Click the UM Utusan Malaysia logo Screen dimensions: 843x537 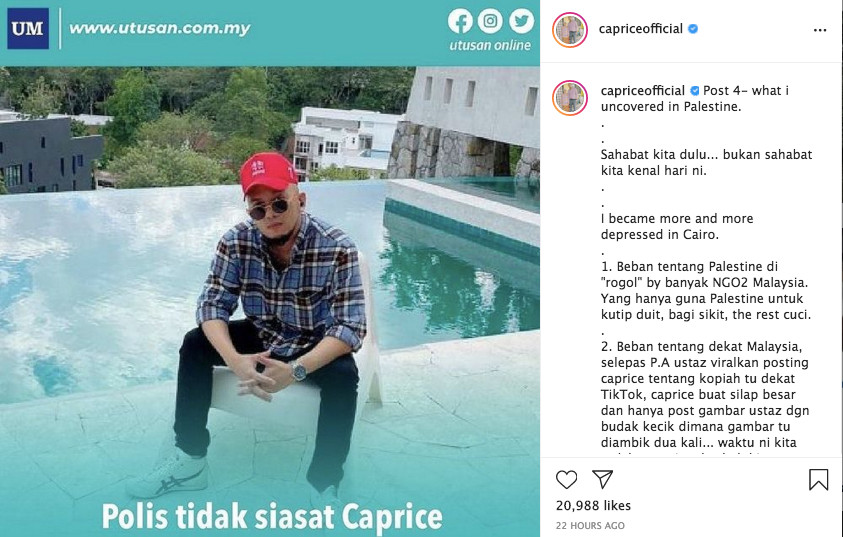pos(28,28)
